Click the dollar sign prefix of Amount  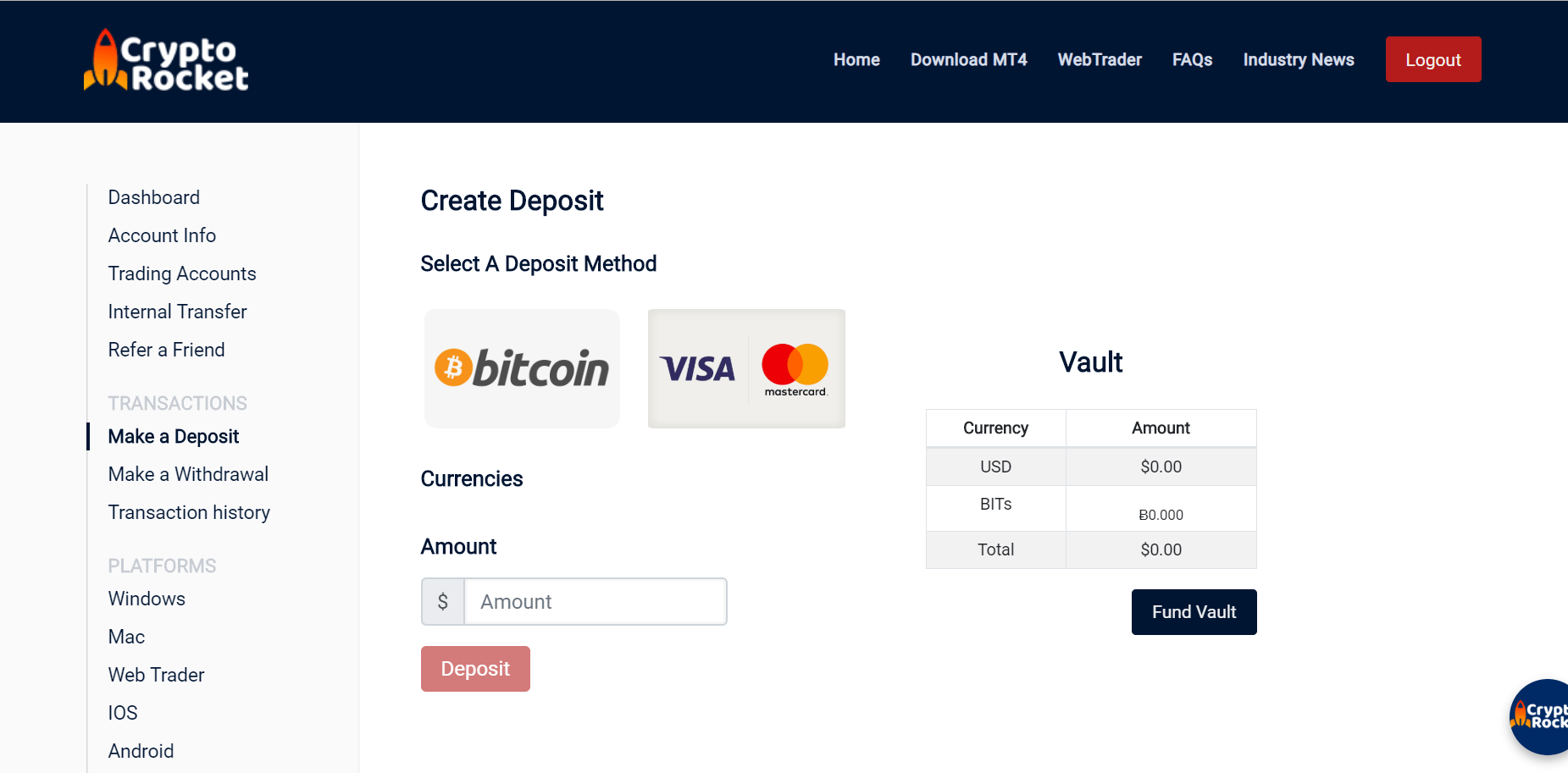point(443,602)
